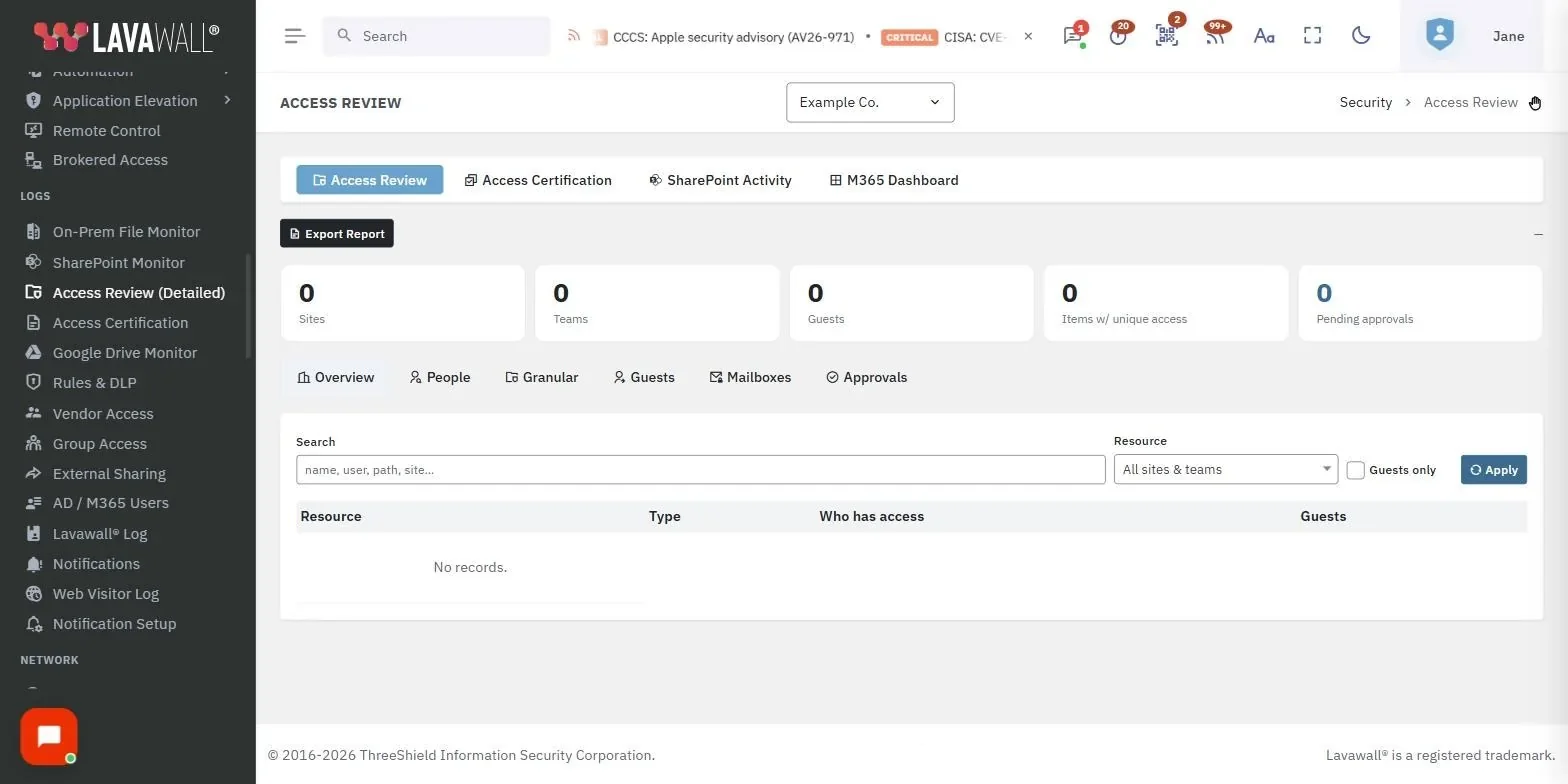The width and height of the screenshot is (1568, 784).
Task: Switch to the SharePoint Activity tab
Action: click(720, 180)
